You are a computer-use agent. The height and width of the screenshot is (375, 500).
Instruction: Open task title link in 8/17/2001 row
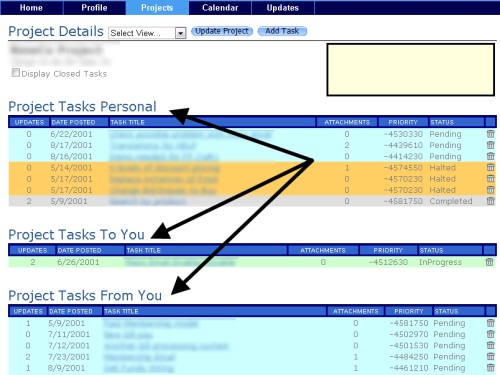(153, 146)
